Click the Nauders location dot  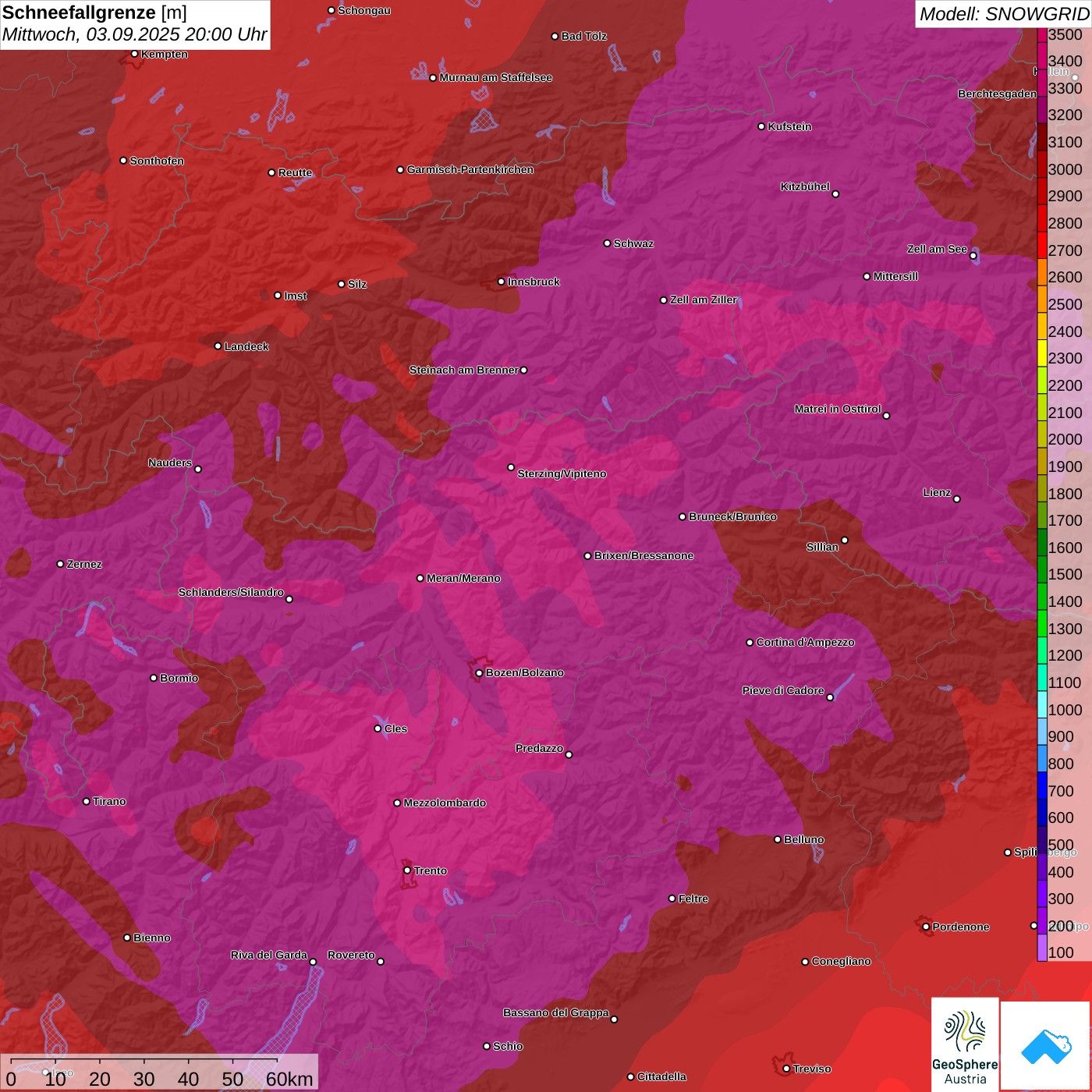(198, 469)
